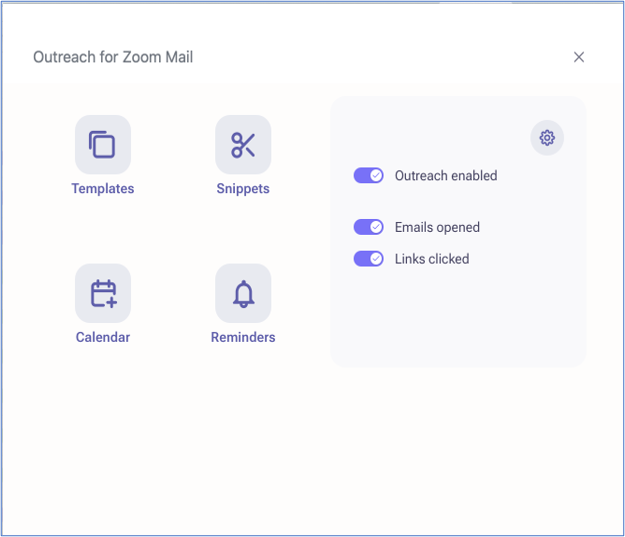Image resolution: width=625 pixels, height=537 pixels.
Task: Open the Calendar plus icon
Action: pyautogui.click(x=103, y=293)
